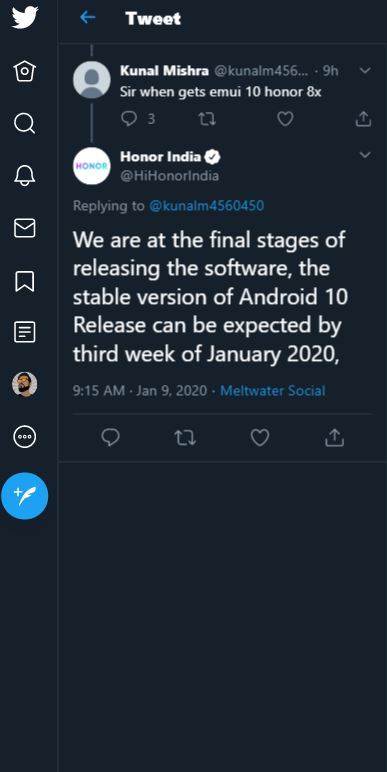
Task: Go back using the arrow beside Tweet
Action: [88, 18]
